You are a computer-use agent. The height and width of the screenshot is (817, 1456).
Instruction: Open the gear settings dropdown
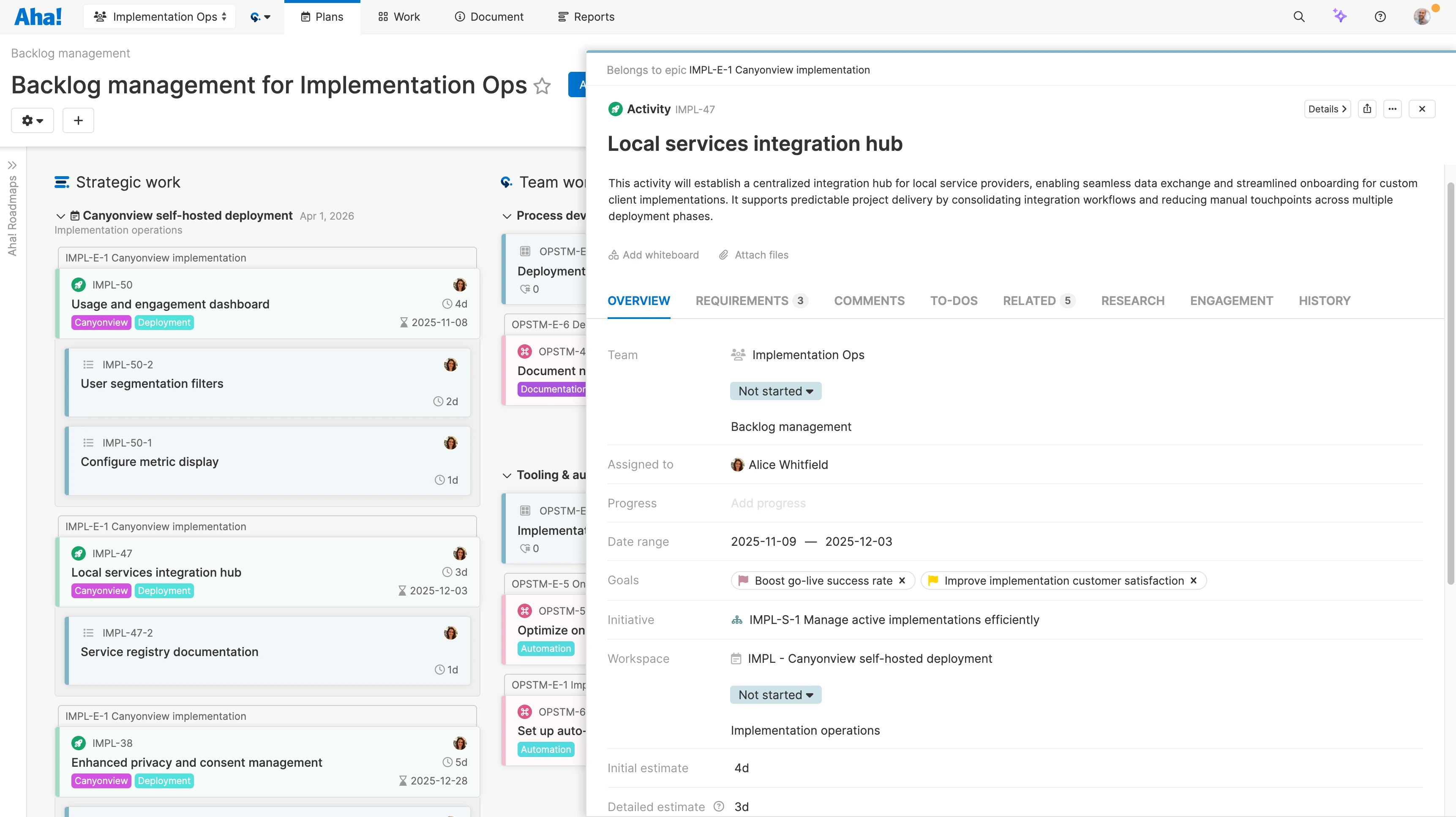pos(32,120)
